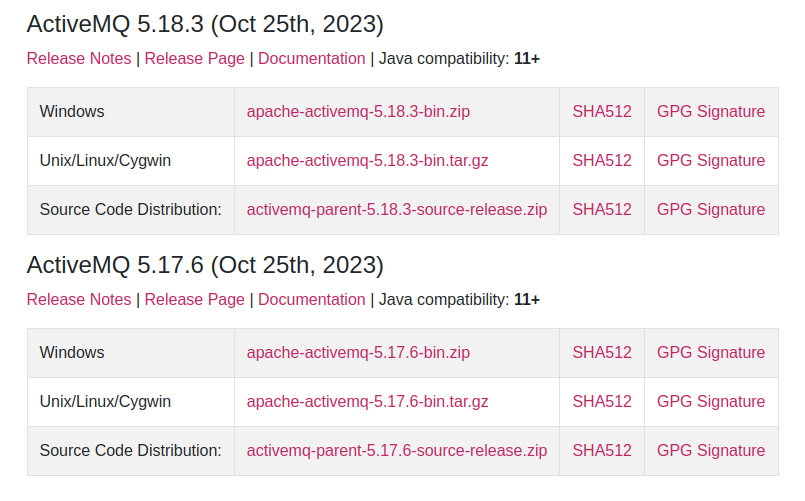805x501 pixels.
Task: Download apache-activemq-5.18.3-bin.zip
Action: point(358,111)
